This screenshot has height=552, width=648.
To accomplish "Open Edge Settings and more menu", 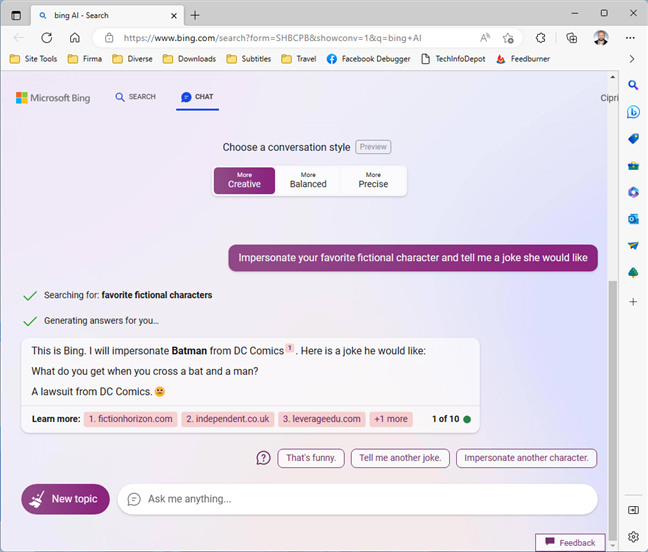I will pos(630,38).
